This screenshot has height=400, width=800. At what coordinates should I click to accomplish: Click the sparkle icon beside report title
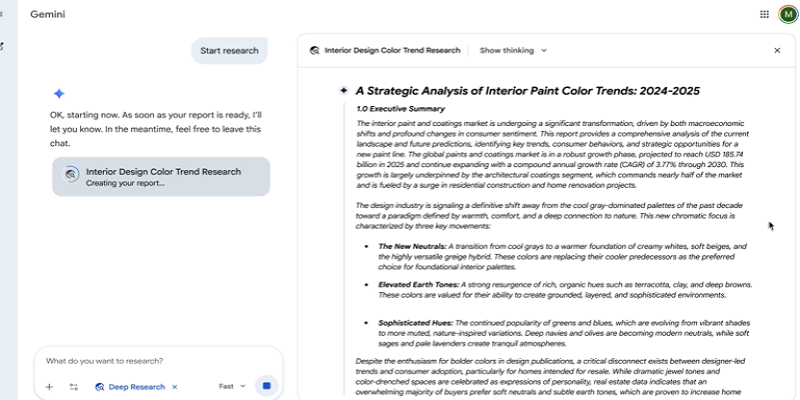coord(343,90)
